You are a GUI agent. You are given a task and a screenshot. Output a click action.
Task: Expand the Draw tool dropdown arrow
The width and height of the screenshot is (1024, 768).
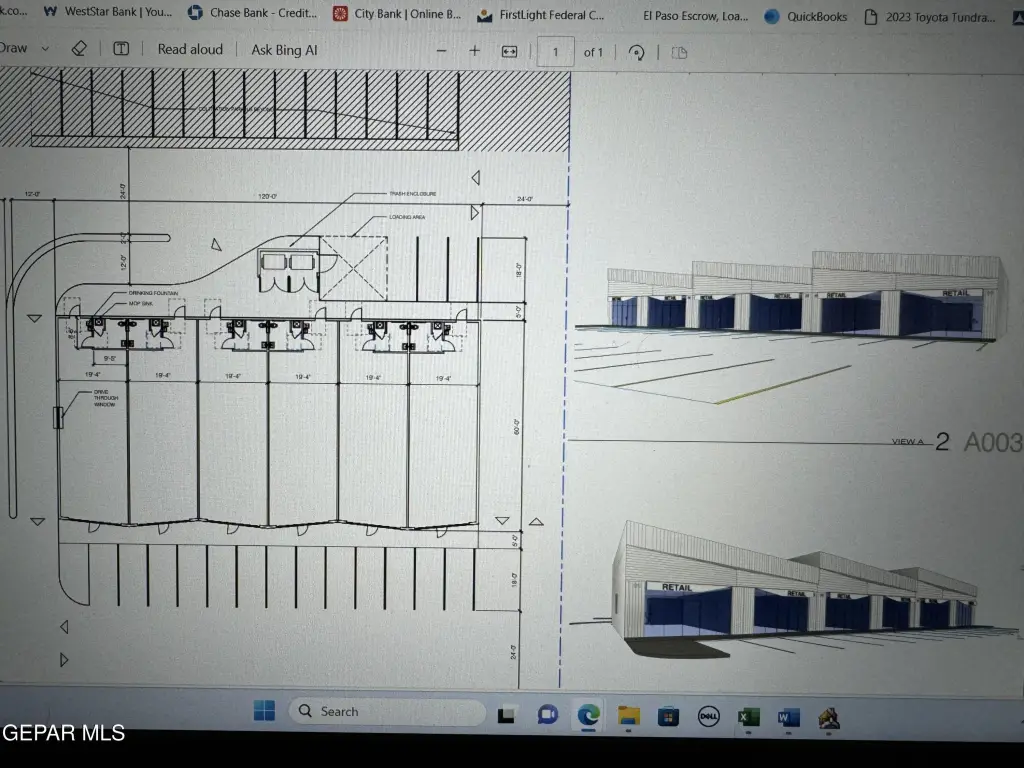[45, 48]
